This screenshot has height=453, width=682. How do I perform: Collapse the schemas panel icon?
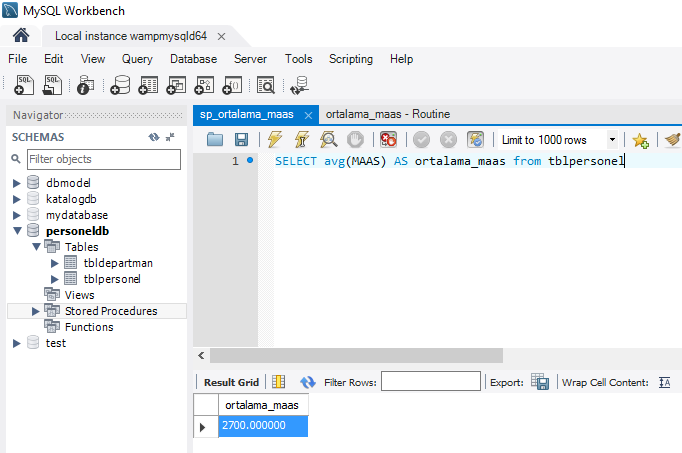(x=170, y=137)
